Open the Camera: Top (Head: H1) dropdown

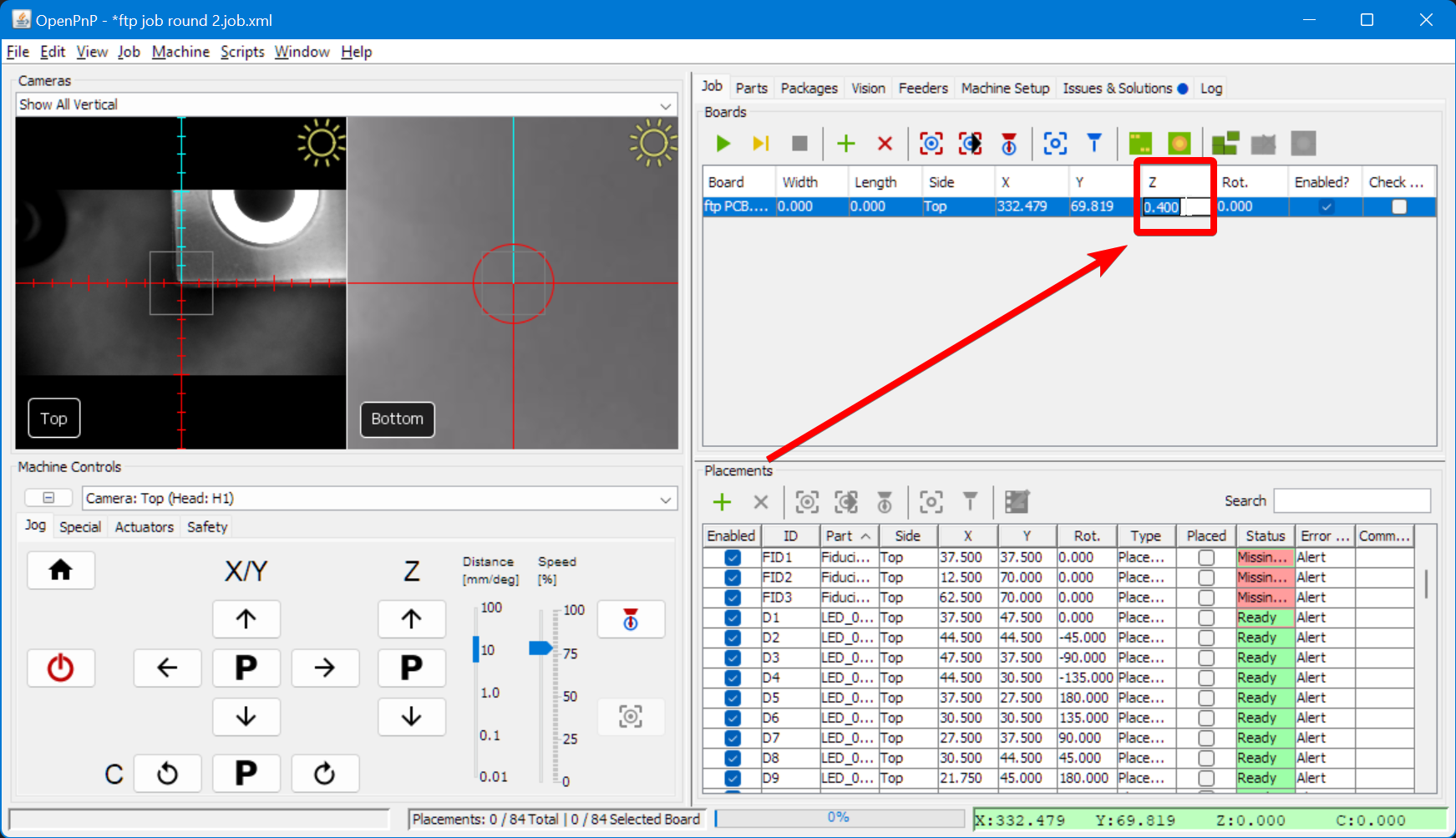pos(665,499)
